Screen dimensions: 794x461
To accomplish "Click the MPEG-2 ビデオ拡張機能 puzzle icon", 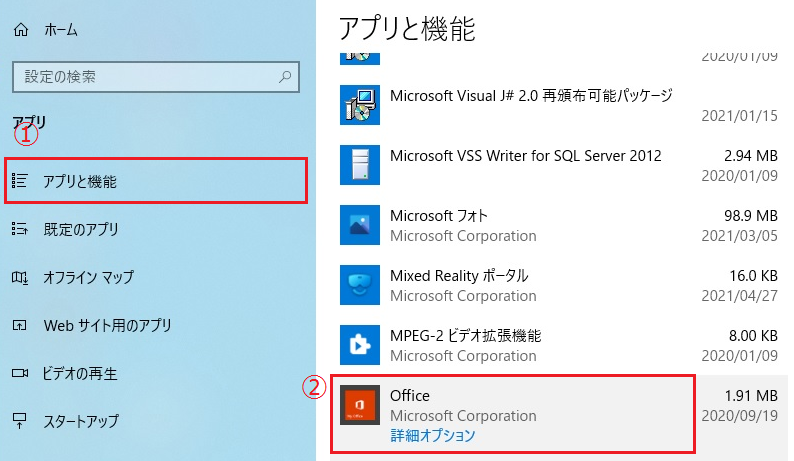I will coord(360,345).
